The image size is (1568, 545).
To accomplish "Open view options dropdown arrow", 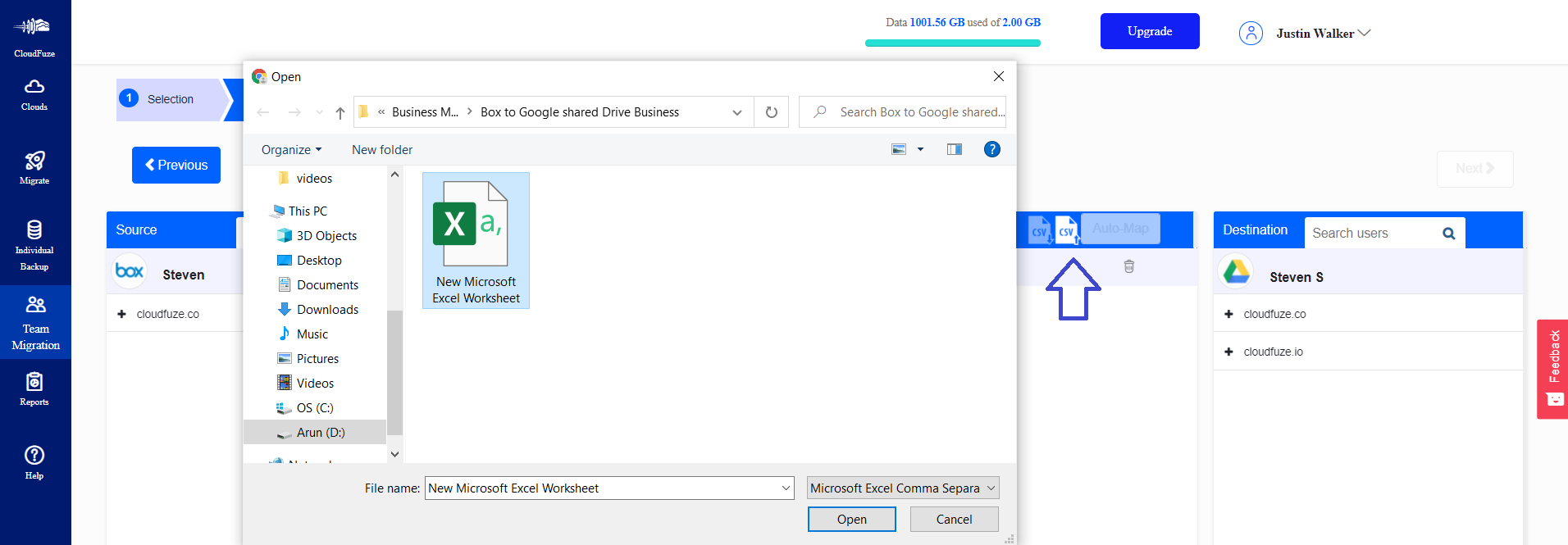I will tap(920, 149).
